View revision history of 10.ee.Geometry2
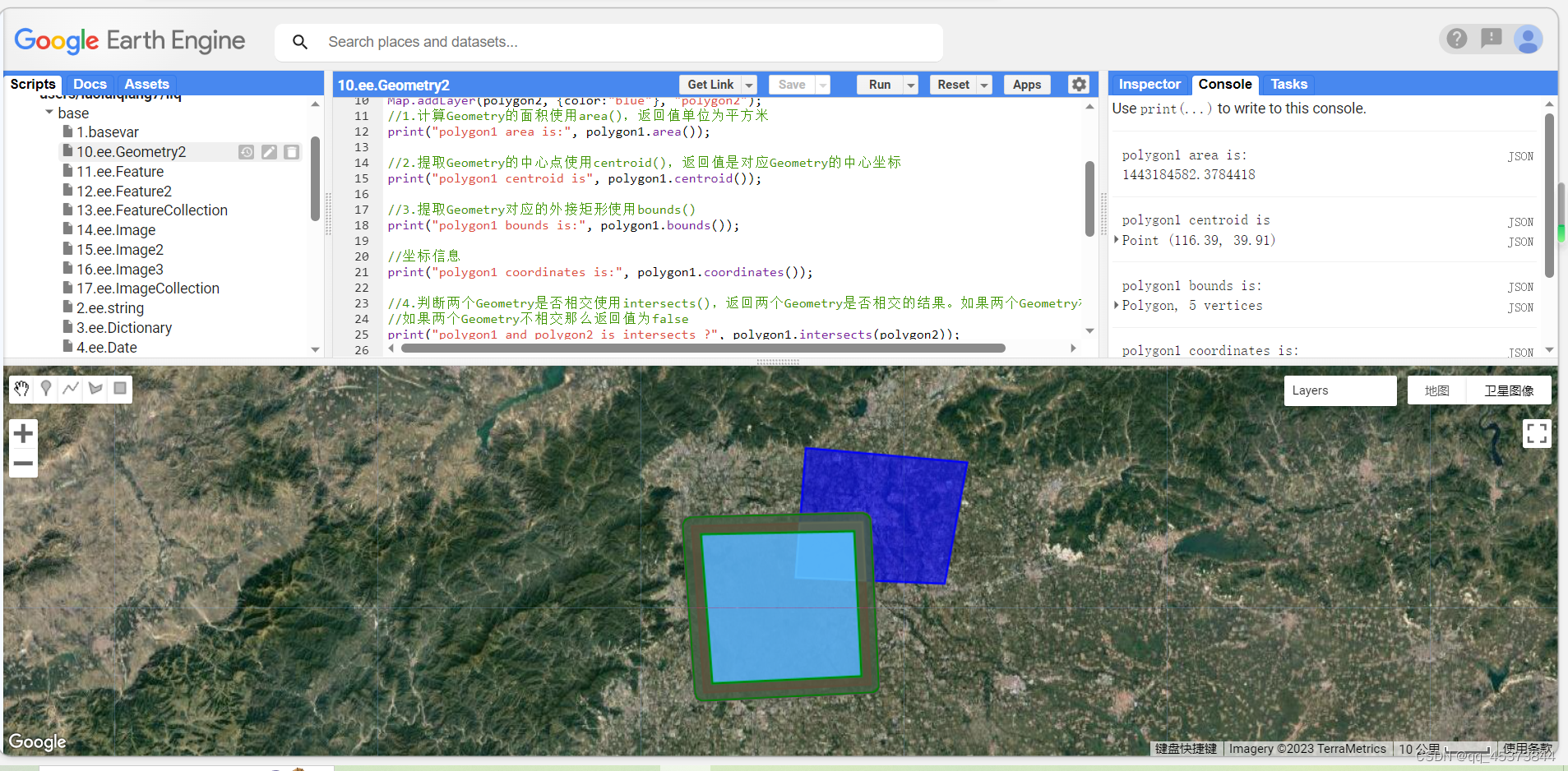This screenshot has width=1568, height=771. click(247, 152)
